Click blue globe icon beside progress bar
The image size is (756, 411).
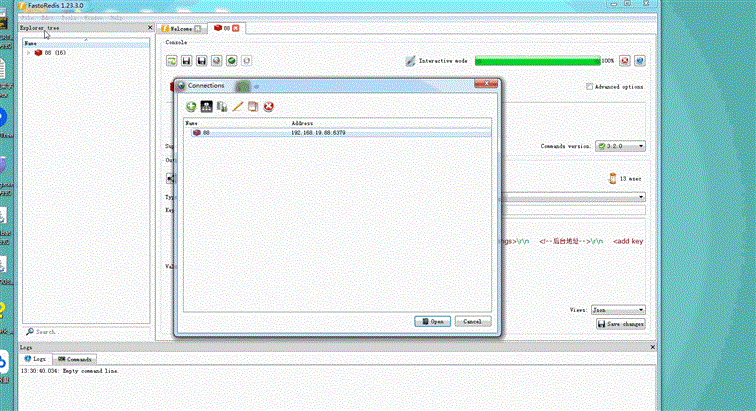pos(640,61)
